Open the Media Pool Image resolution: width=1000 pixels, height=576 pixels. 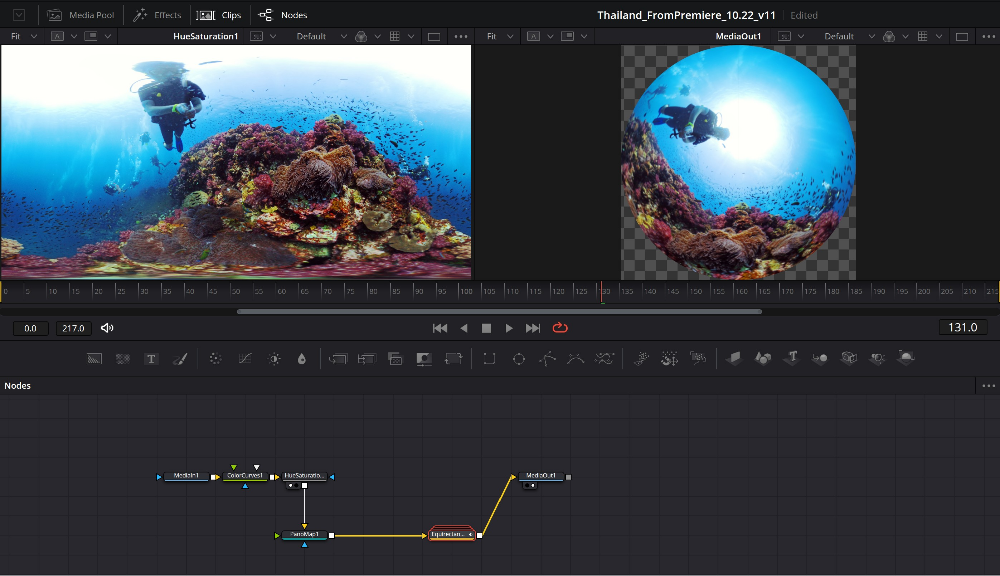coord(81,14)
